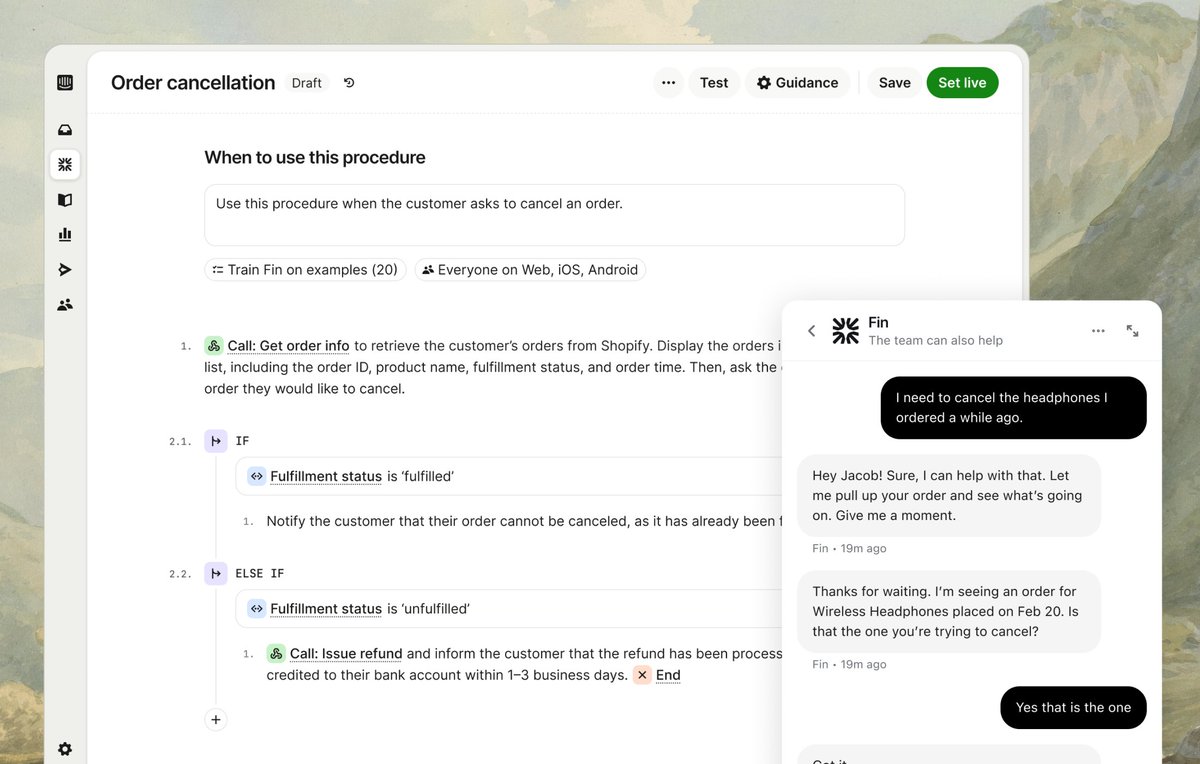The width and height of the screenshot is (1200, 764).
Task: Click the 'Hey Jacob! Sure, I can help' message
Action: point(949,495)
